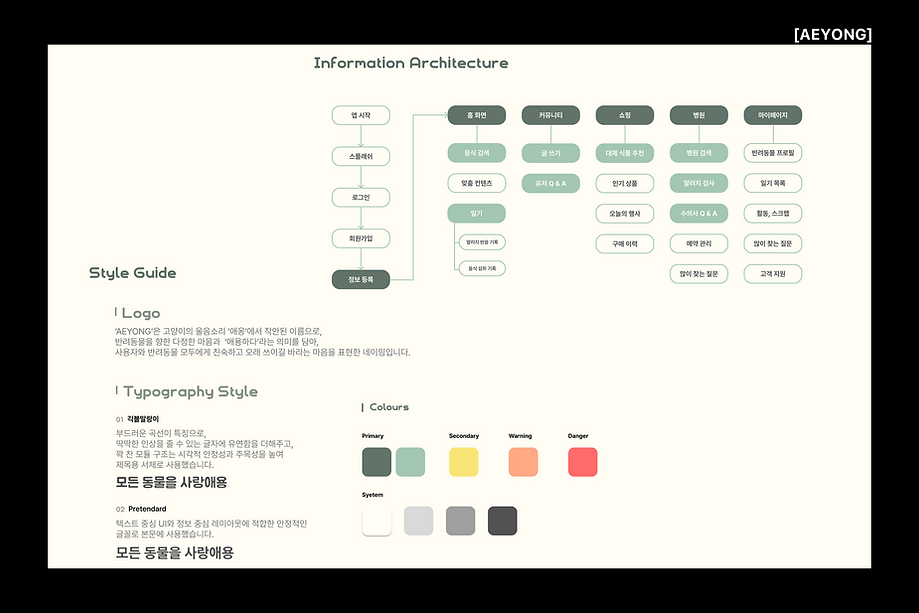Click the Information Architecture heading
This screenshot has width=919, height=613.
coord(411,63)
